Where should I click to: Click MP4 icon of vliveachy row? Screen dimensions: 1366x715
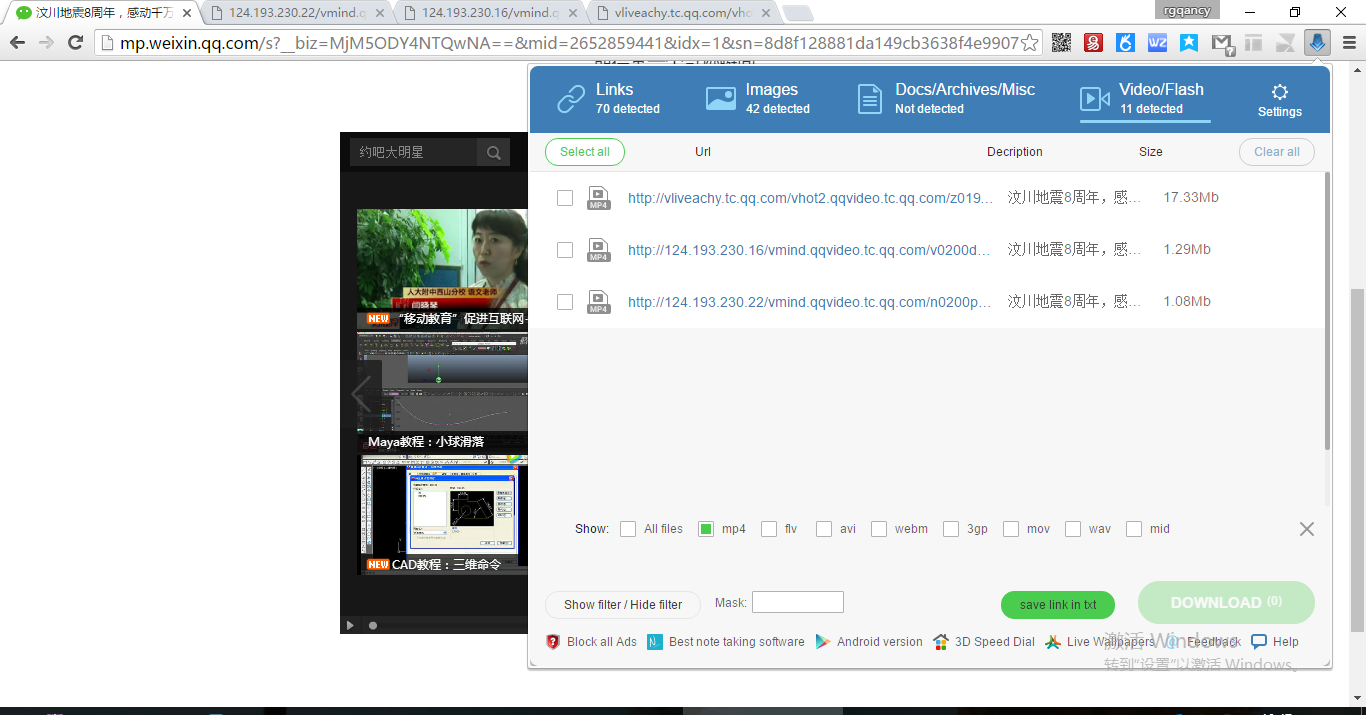(599, 198)
